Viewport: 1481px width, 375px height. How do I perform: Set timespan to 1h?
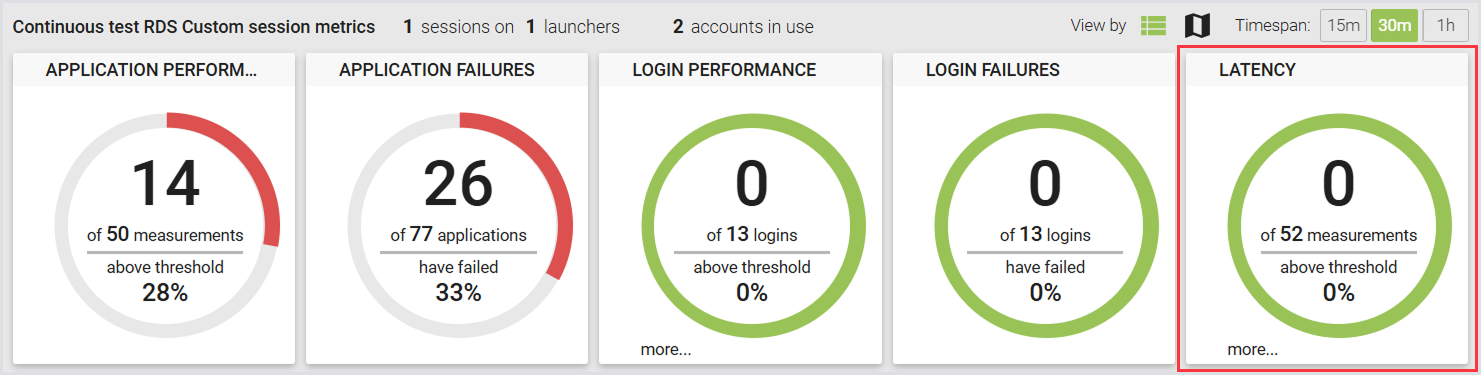1445,26
